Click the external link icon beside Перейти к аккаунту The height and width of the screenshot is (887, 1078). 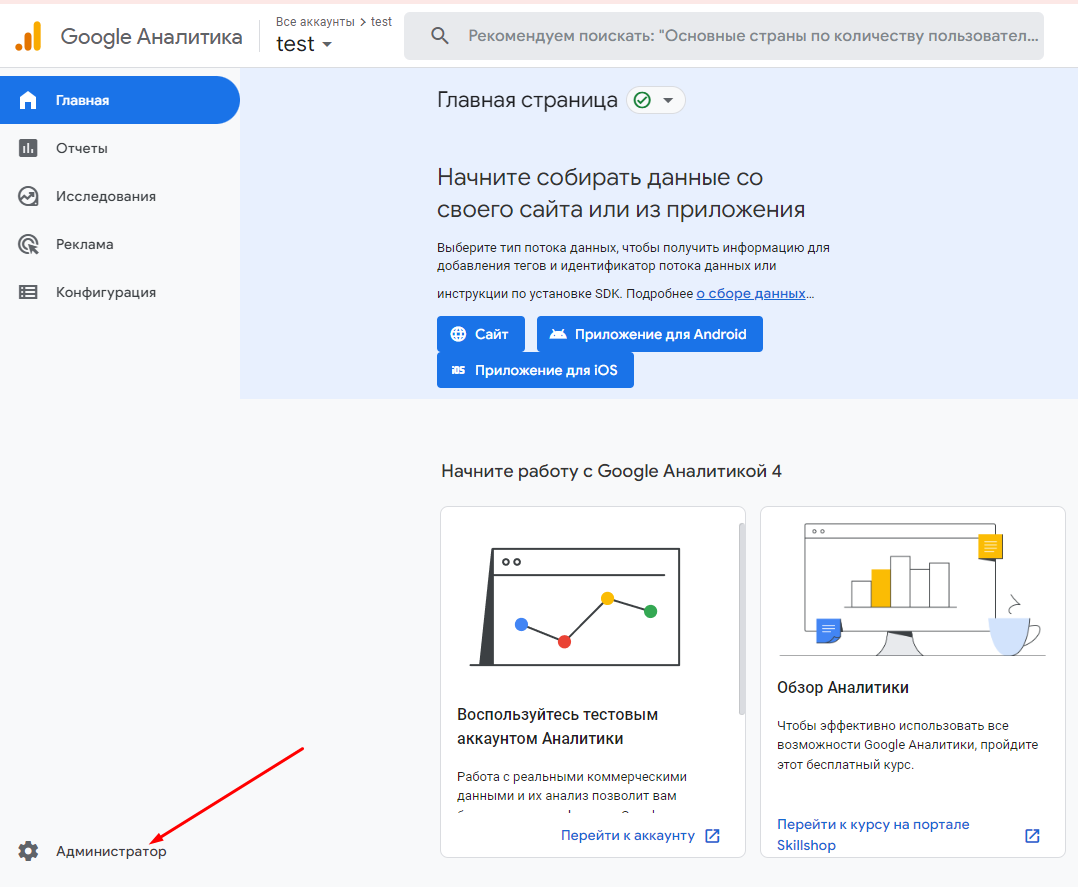pos(712,836)
